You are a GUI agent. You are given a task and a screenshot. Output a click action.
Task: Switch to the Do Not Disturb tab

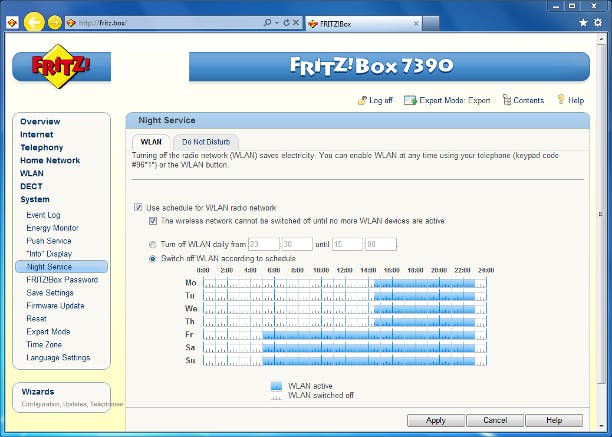pos(206,142)
